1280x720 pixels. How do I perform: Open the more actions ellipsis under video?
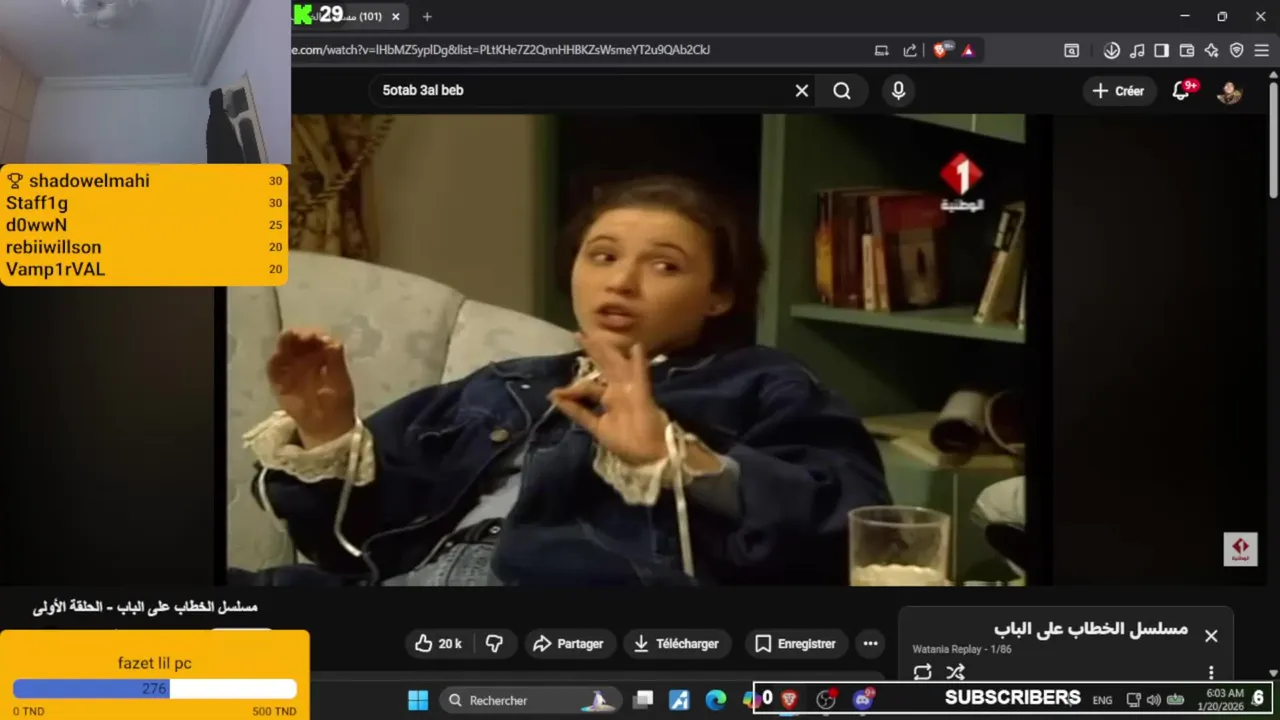coord(871,644)
